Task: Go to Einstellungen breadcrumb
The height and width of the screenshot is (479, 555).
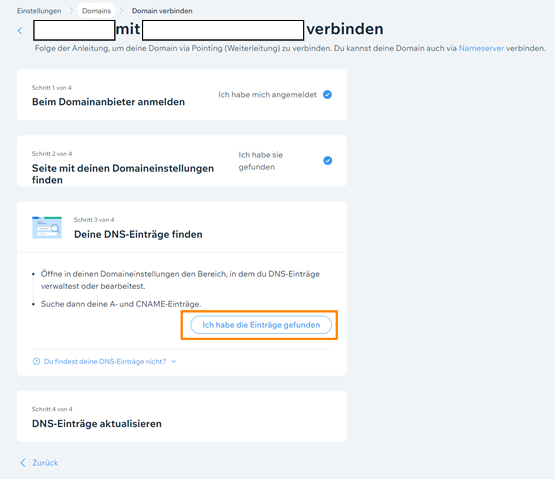Action: pos(39,11)
